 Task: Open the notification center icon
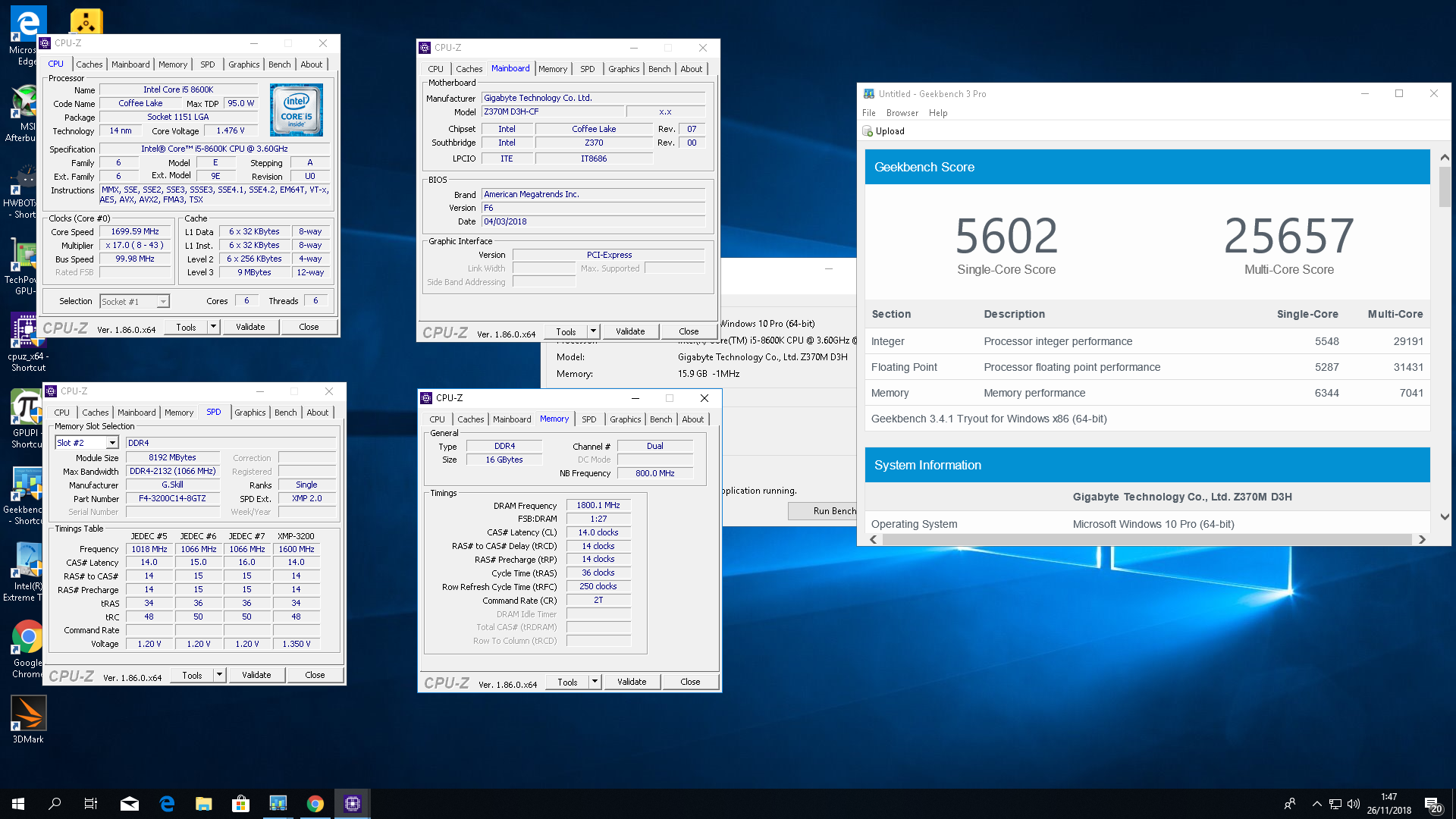[1432, 804]
